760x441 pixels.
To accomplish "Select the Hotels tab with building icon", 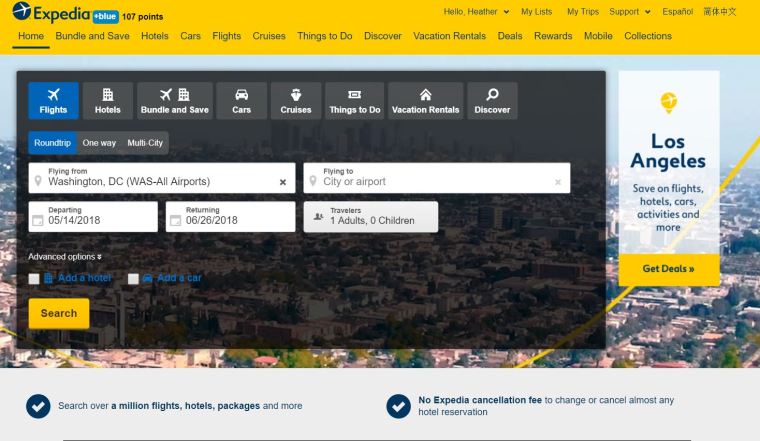I will pos(108,101).
